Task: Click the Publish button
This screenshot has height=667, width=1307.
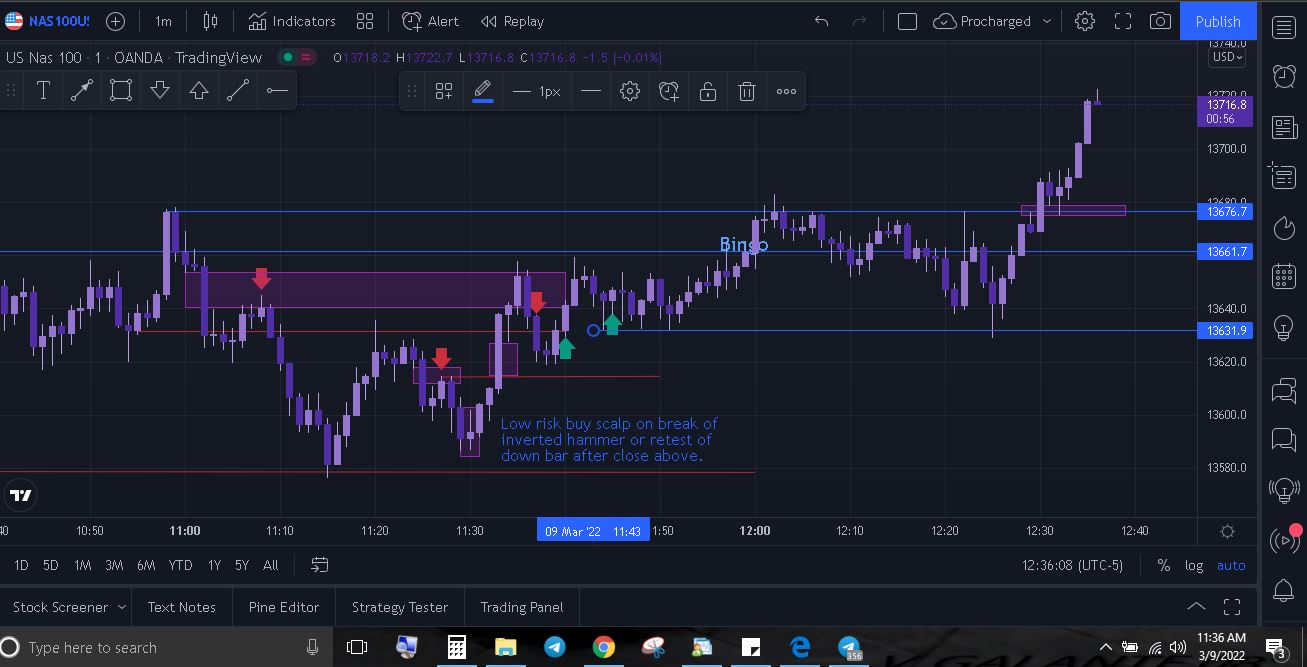Action: [1218, 21]
